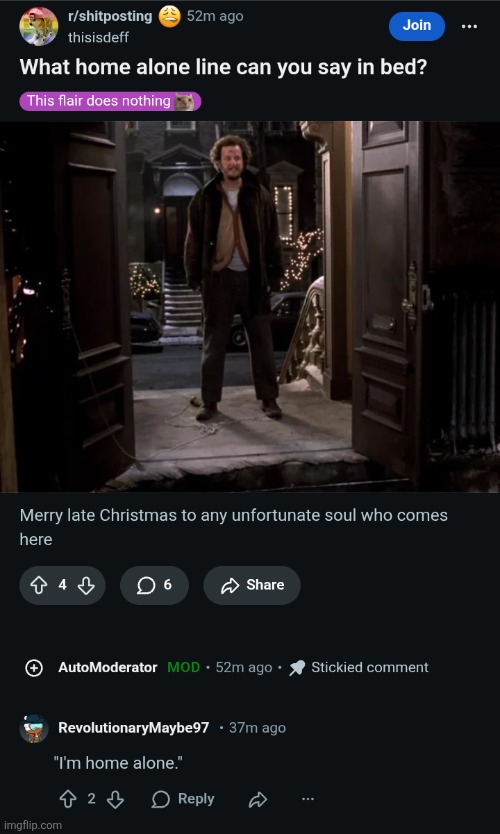Downvote RevolutionaryMaybe97's comment
Screen dimensions: 500x834
(115, 799)
